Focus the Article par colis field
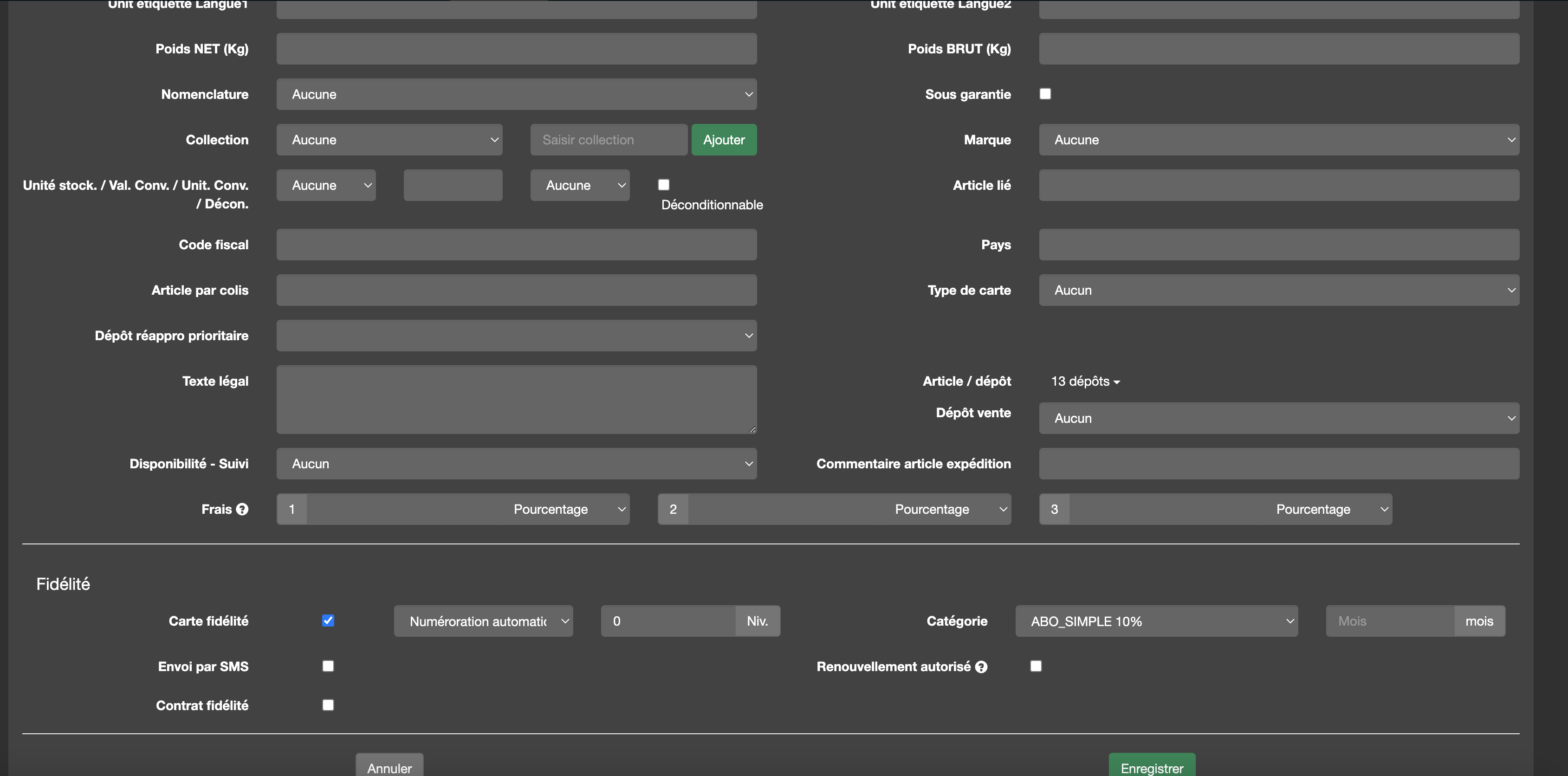Image resolution: width=1568 pixels, height=776 pixels. click(x=517, y=291)
